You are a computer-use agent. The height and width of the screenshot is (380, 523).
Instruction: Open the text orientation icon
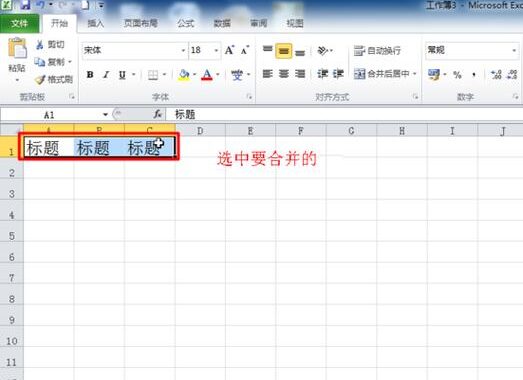tap(323, 51)
